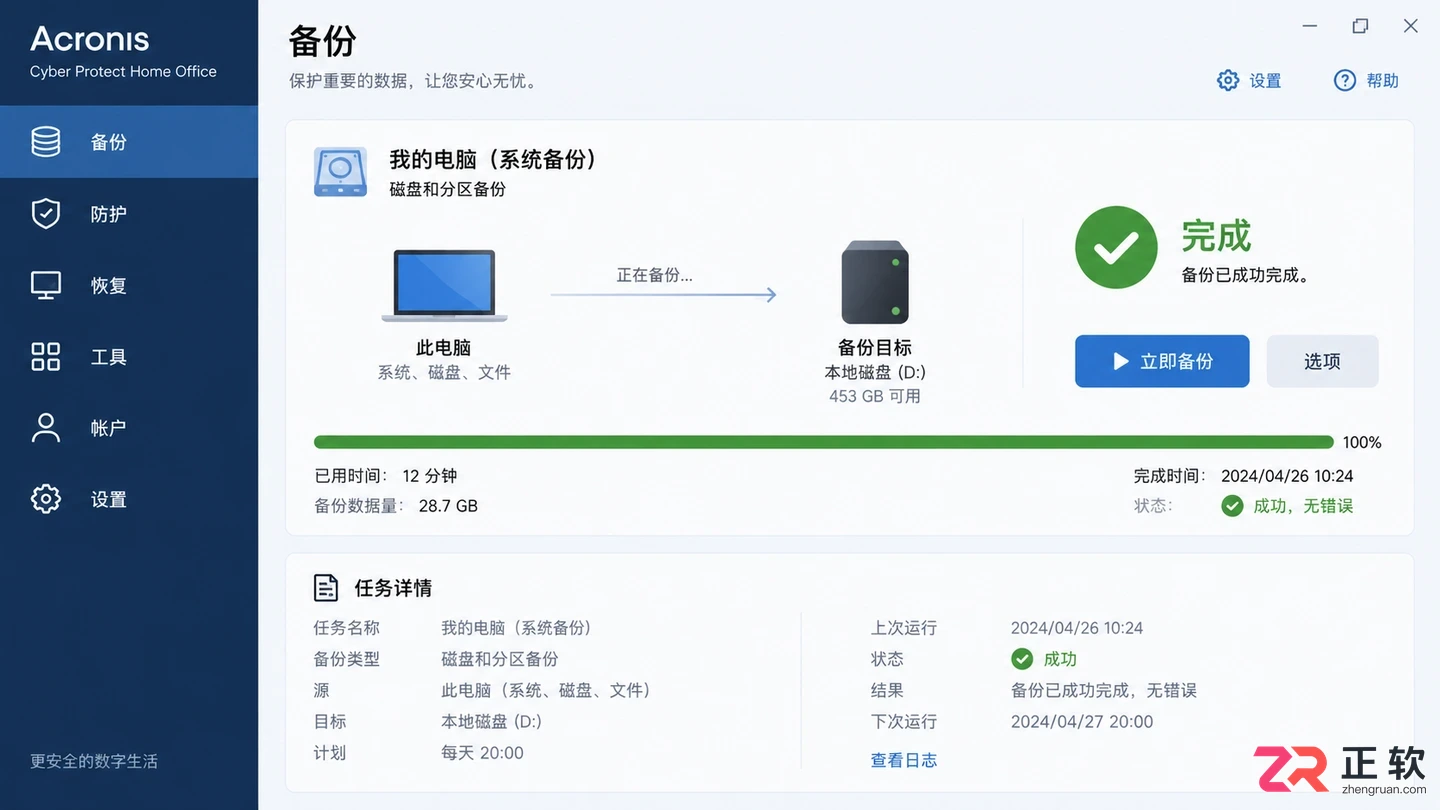Open the 查看日志 link

[904, 760]
